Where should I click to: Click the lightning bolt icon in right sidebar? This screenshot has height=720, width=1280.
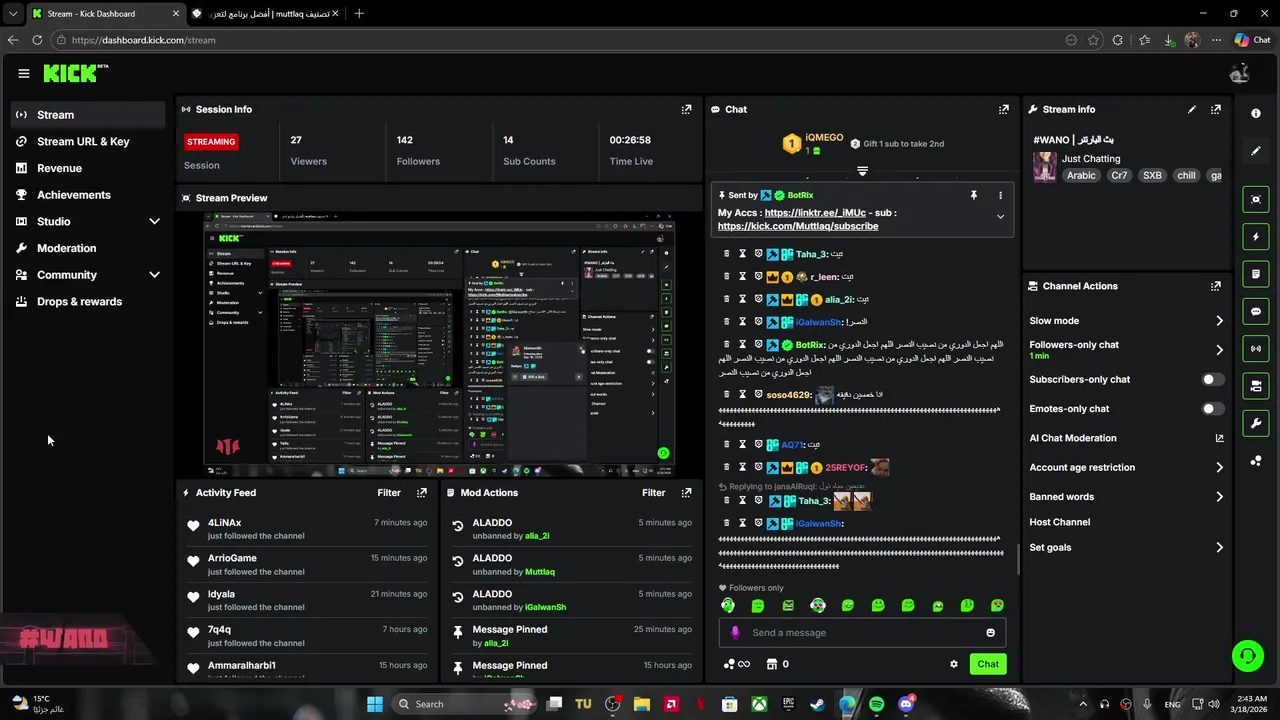[x=1256, y=237]
